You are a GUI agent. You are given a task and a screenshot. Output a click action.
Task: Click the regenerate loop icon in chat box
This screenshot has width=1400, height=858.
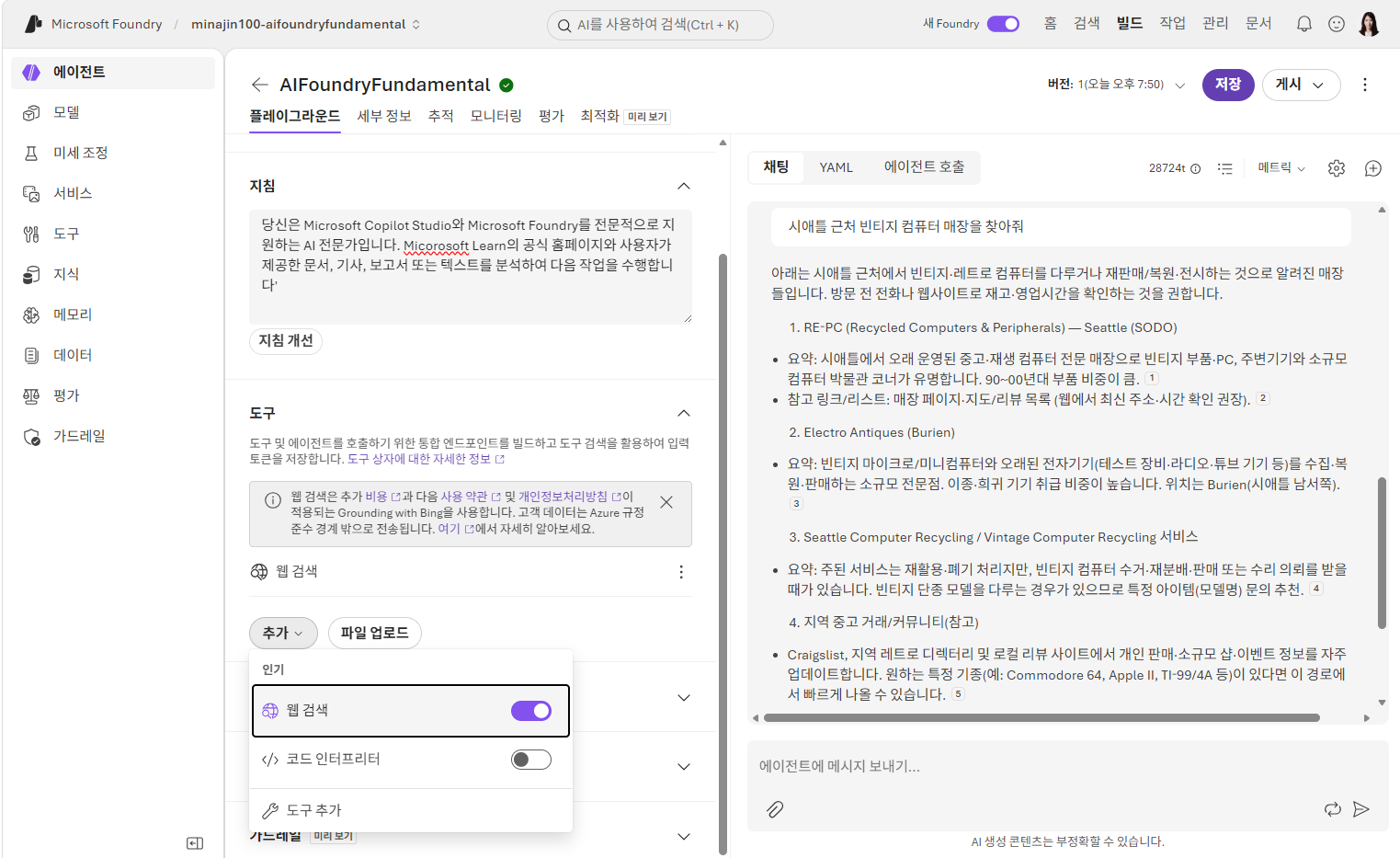pyautogui.click(x=1332, y=809)
